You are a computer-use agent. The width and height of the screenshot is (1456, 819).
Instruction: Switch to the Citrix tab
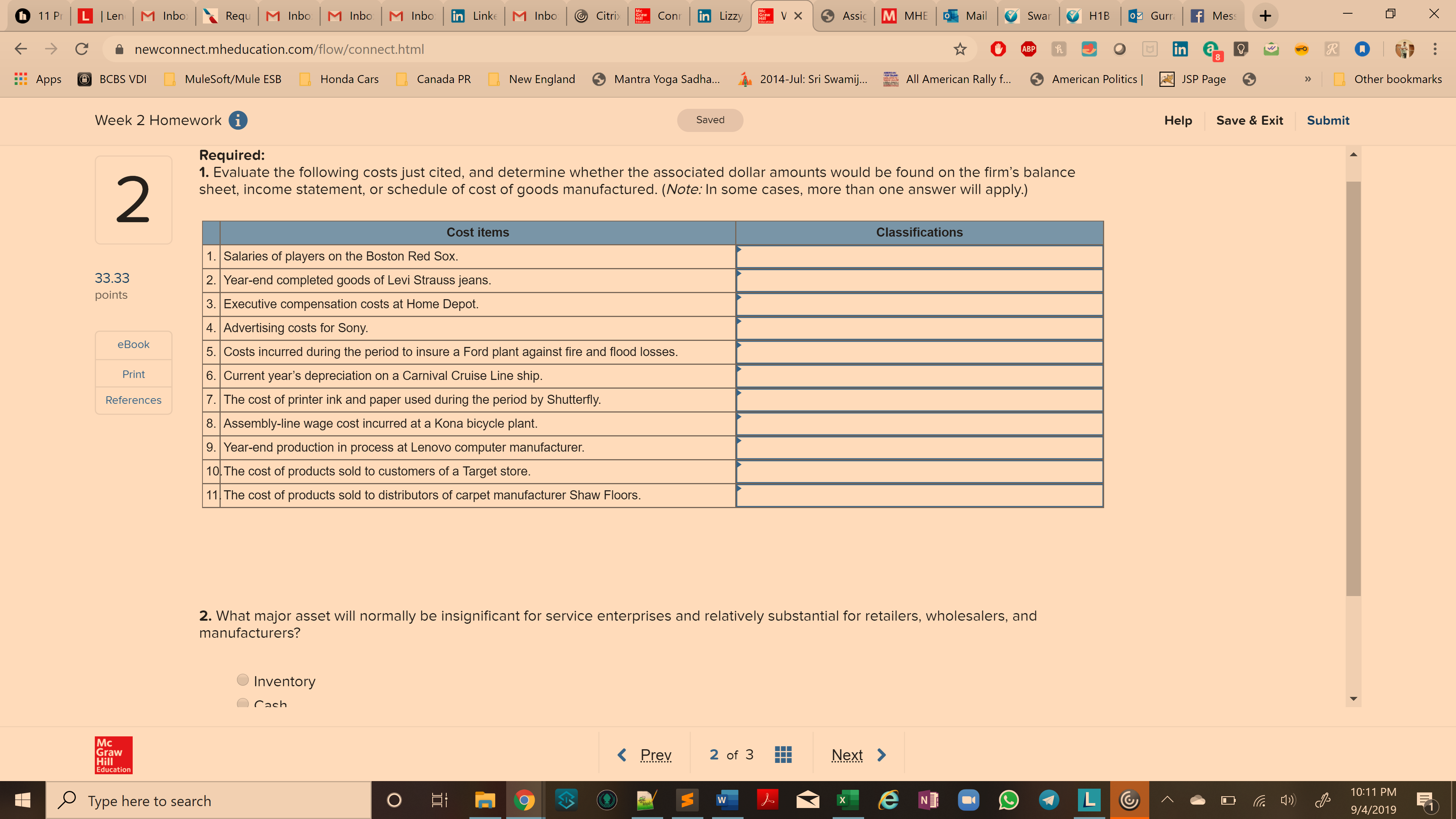597,16
